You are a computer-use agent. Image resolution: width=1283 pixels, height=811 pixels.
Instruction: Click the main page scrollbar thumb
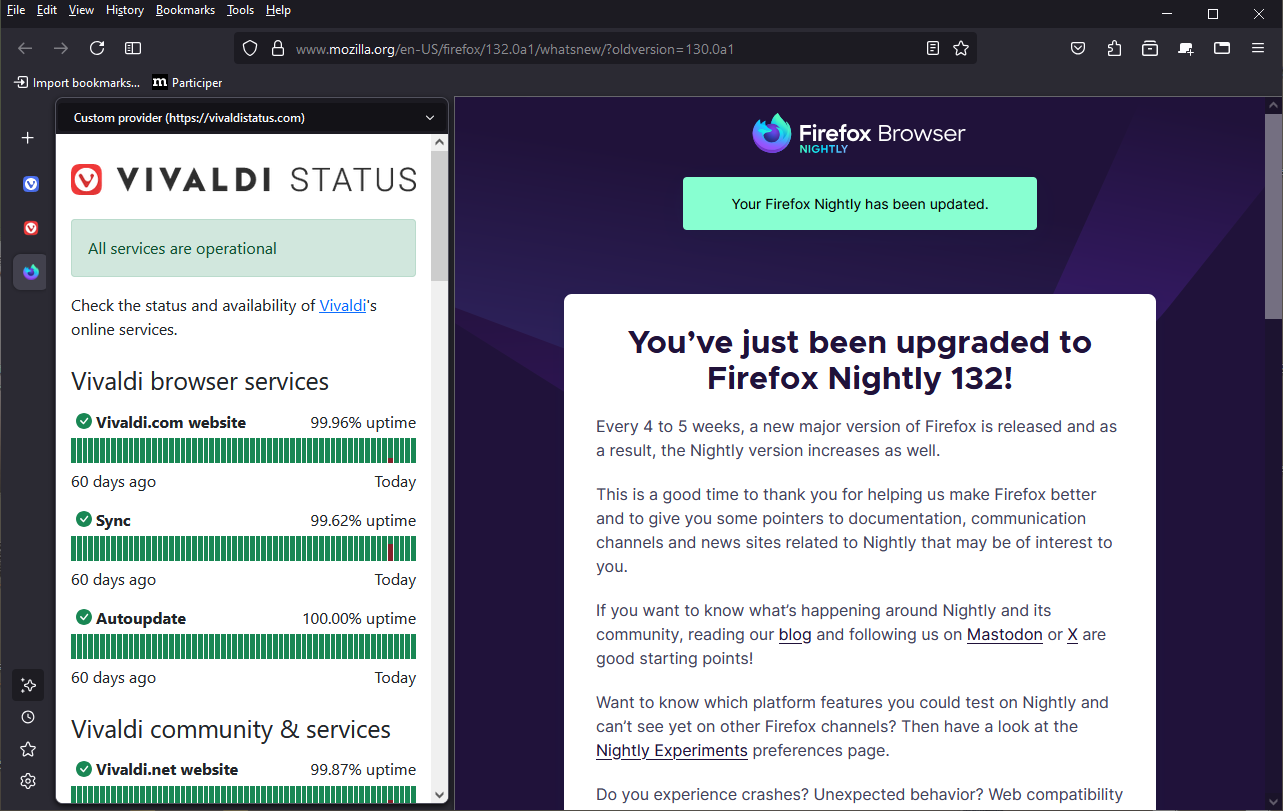pos(1274,217)
